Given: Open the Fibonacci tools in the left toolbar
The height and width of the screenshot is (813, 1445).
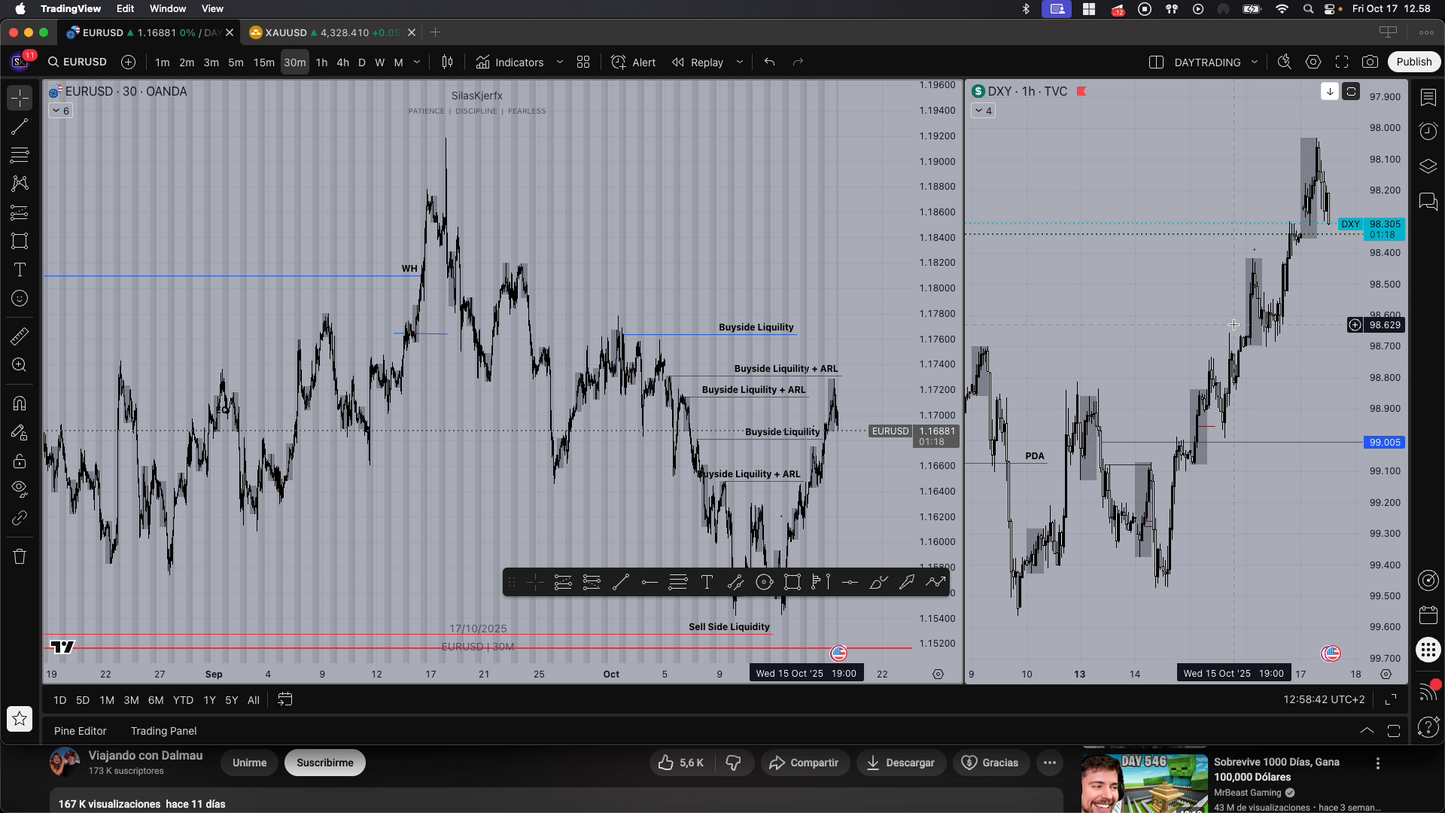Looking at the screenshot, I should [19, 155].
